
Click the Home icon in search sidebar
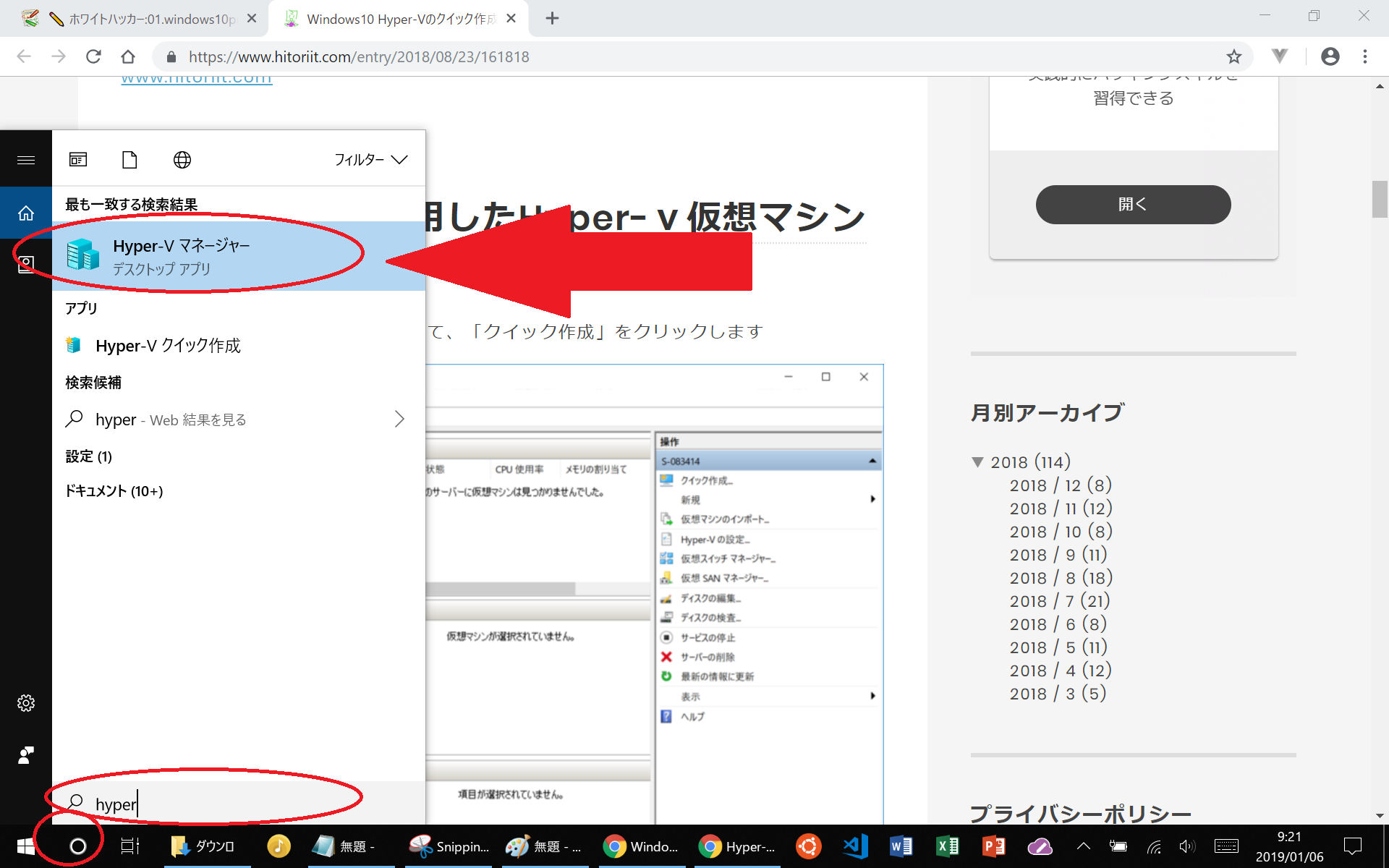(26, 213)
